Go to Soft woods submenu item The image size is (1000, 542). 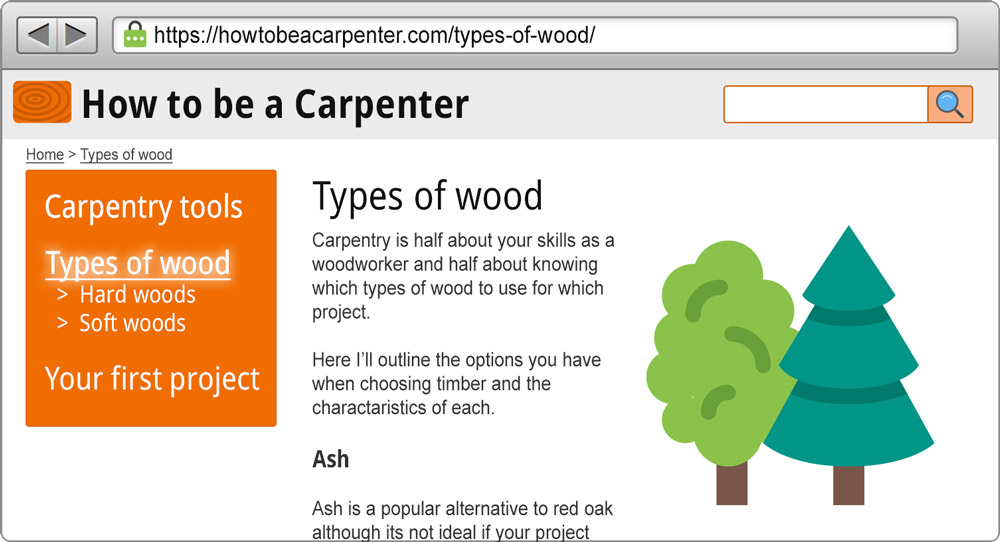pyautogui.click(x=132, y=323)
